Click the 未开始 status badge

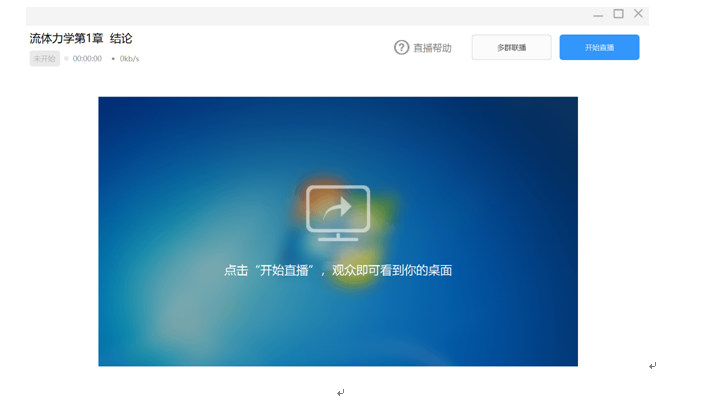(44, 59)
